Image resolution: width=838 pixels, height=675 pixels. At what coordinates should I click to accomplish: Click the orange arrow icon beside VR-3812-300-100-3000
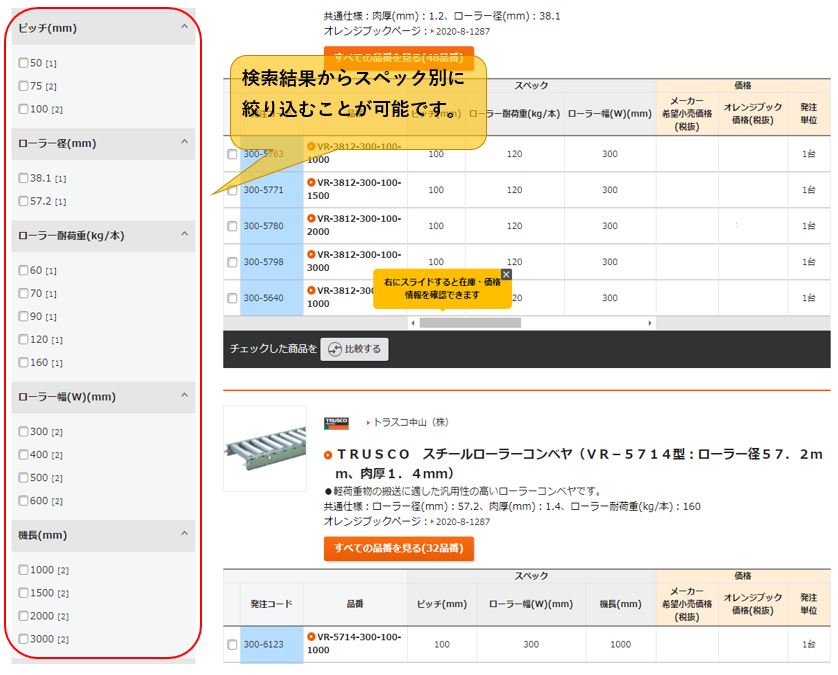click(x=311, y=254)
